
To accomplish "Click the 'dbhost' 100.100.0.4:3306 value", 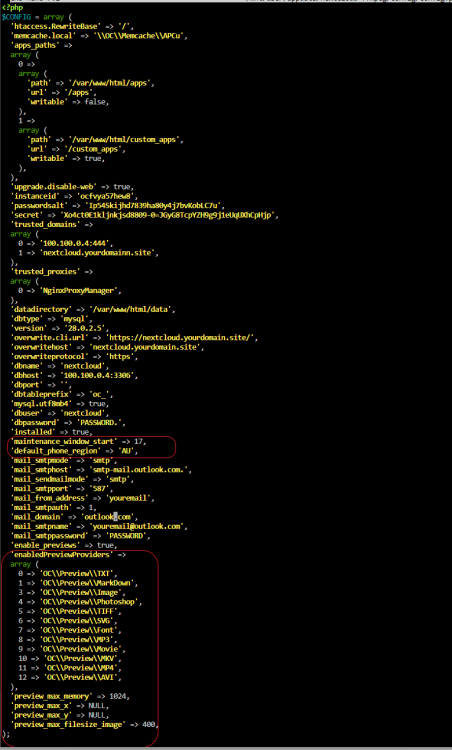I will [x=97, y=376].
